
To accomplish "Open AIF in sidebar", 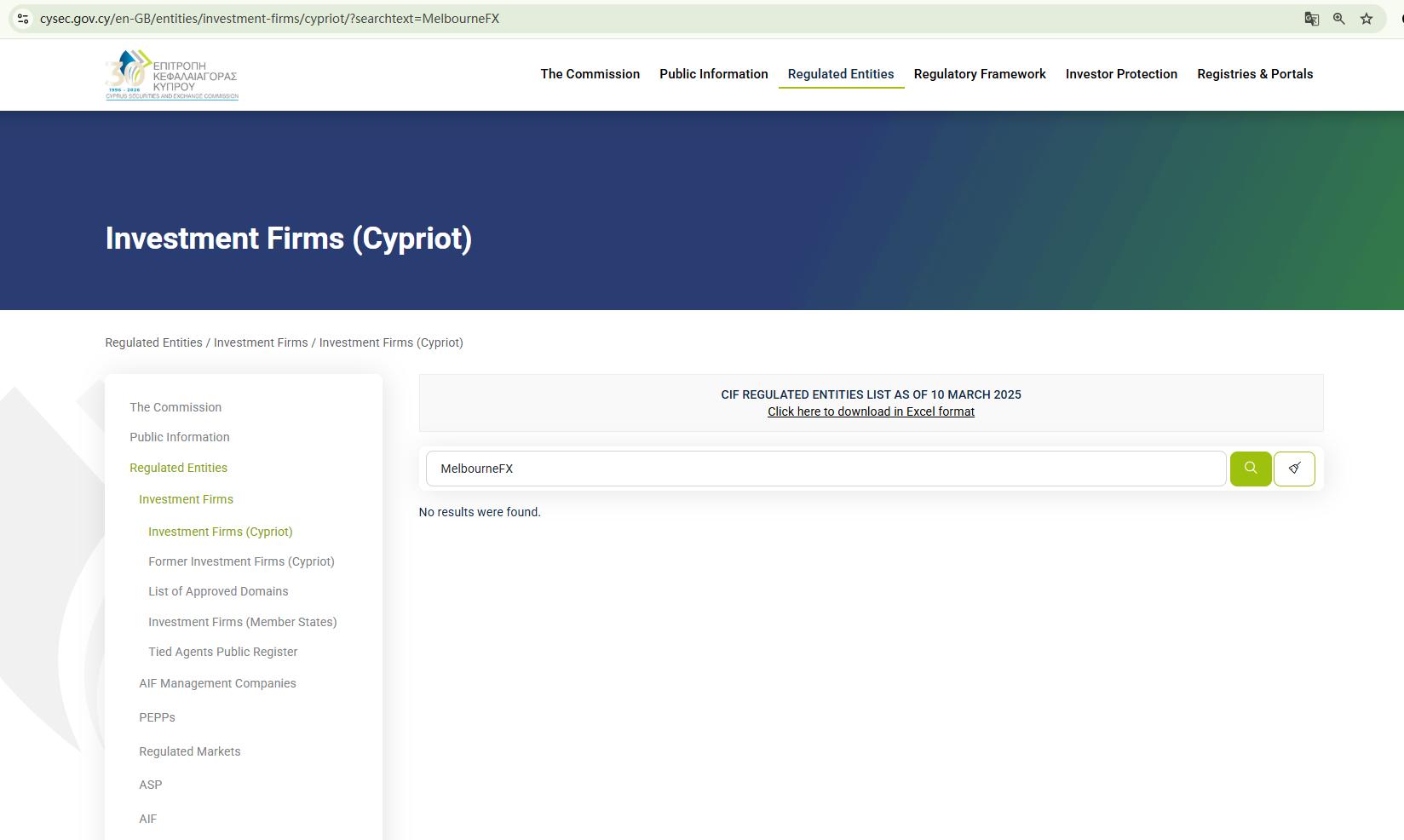I will coord(148,819).
